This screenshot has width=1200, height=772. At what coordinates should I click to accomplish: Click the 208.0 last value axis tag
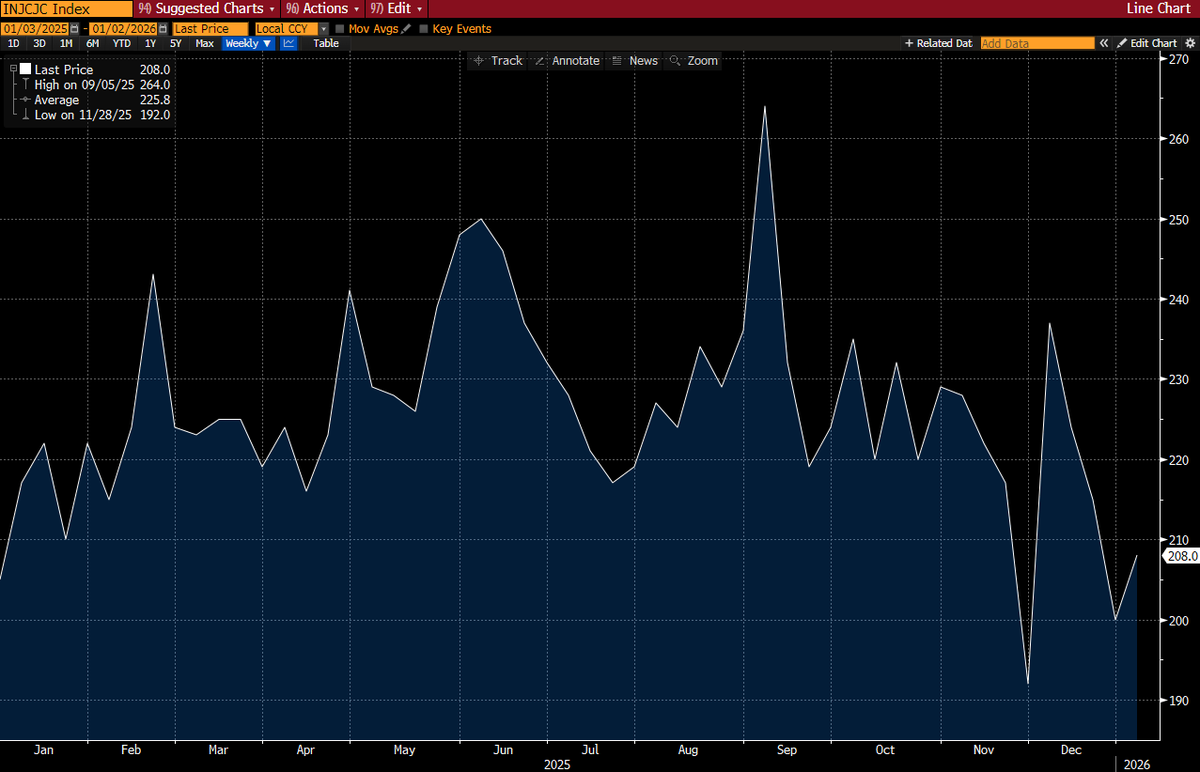click(1181, 556)
